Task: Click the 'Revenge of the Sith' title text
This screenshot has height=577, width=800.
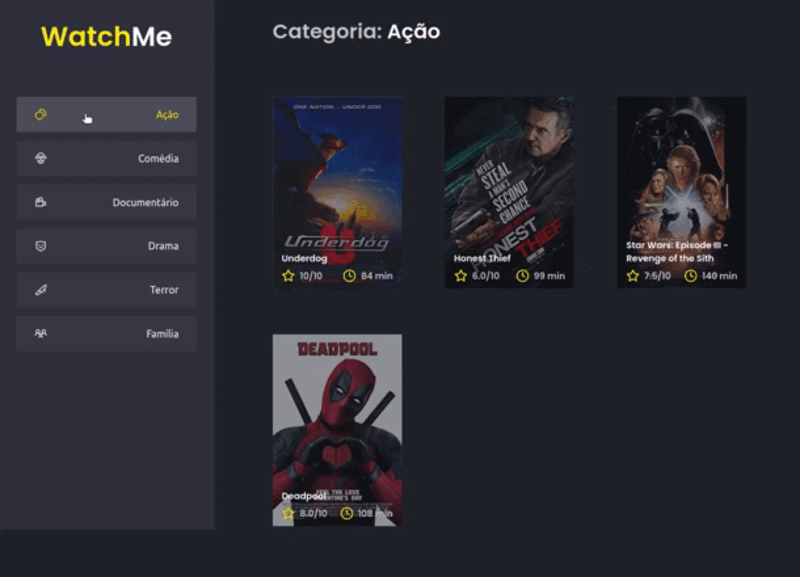Action: click(670, 258)
